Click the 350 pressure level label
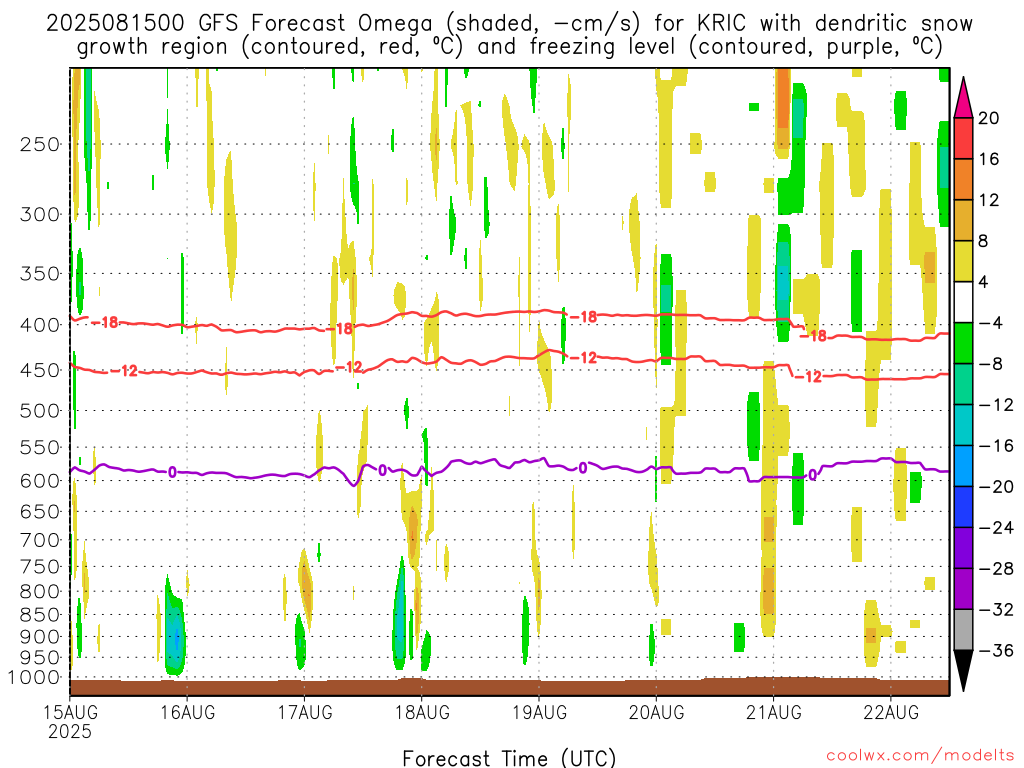Viewport: 1024px width, 768px height. pyautogui.click(x=40, y=274)
